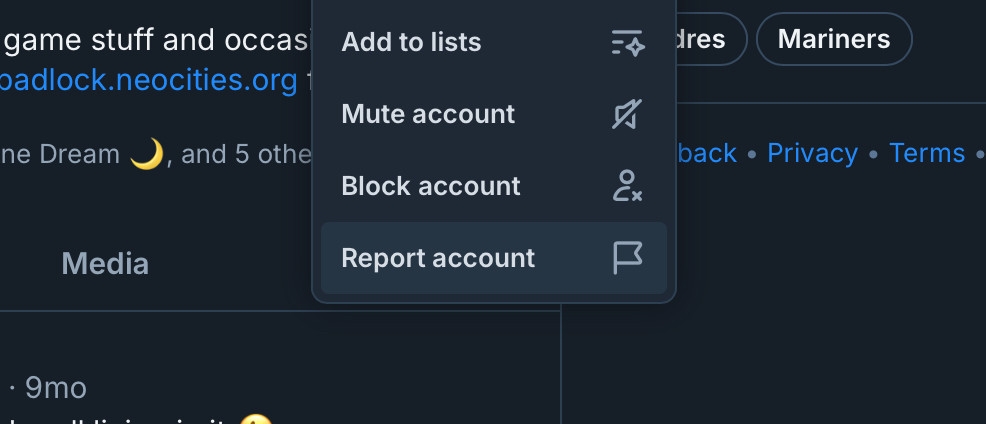
Task: Click the partially visible Feedback link
Action: pos(707,153)
